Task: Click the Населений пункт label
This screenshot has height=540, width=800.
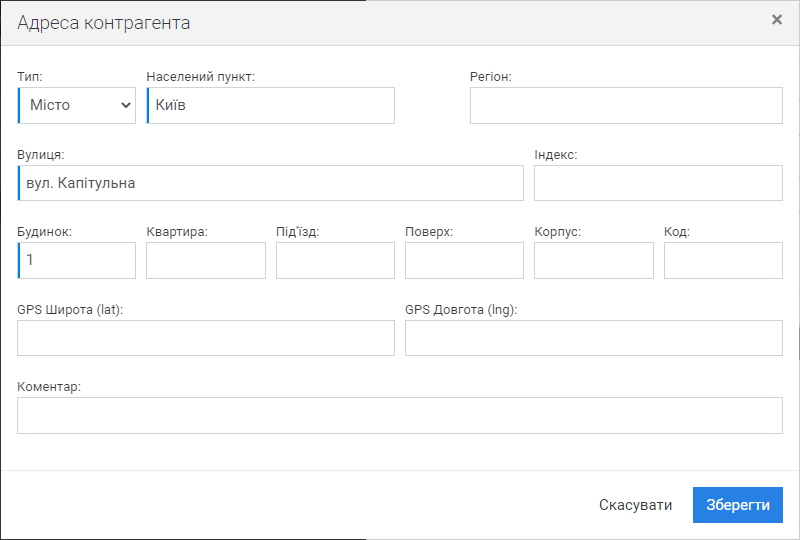Action: pyautogui.click(x=201, y=77)
